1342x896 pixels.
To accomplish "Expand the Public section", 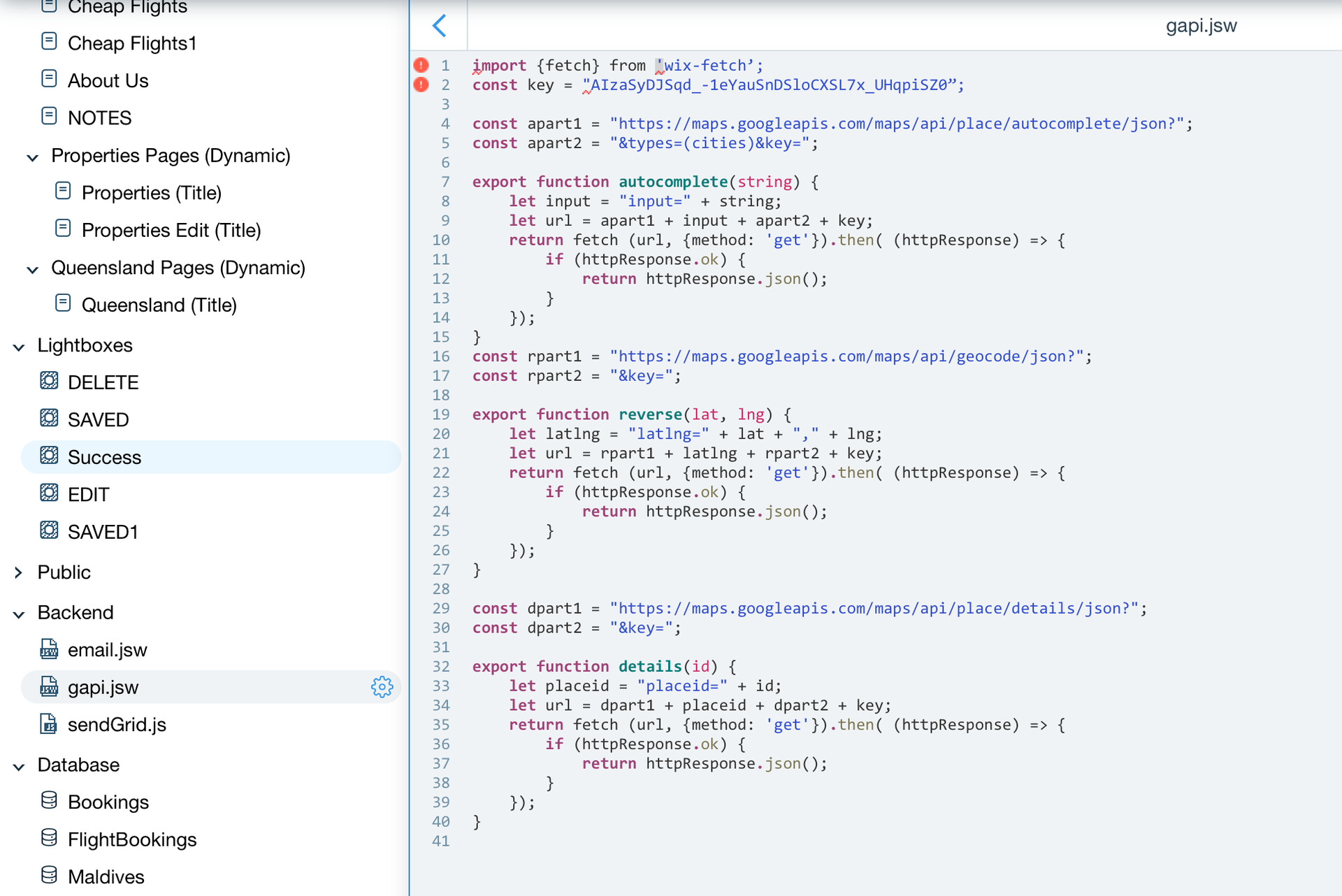I will click(x=19, y=572).
